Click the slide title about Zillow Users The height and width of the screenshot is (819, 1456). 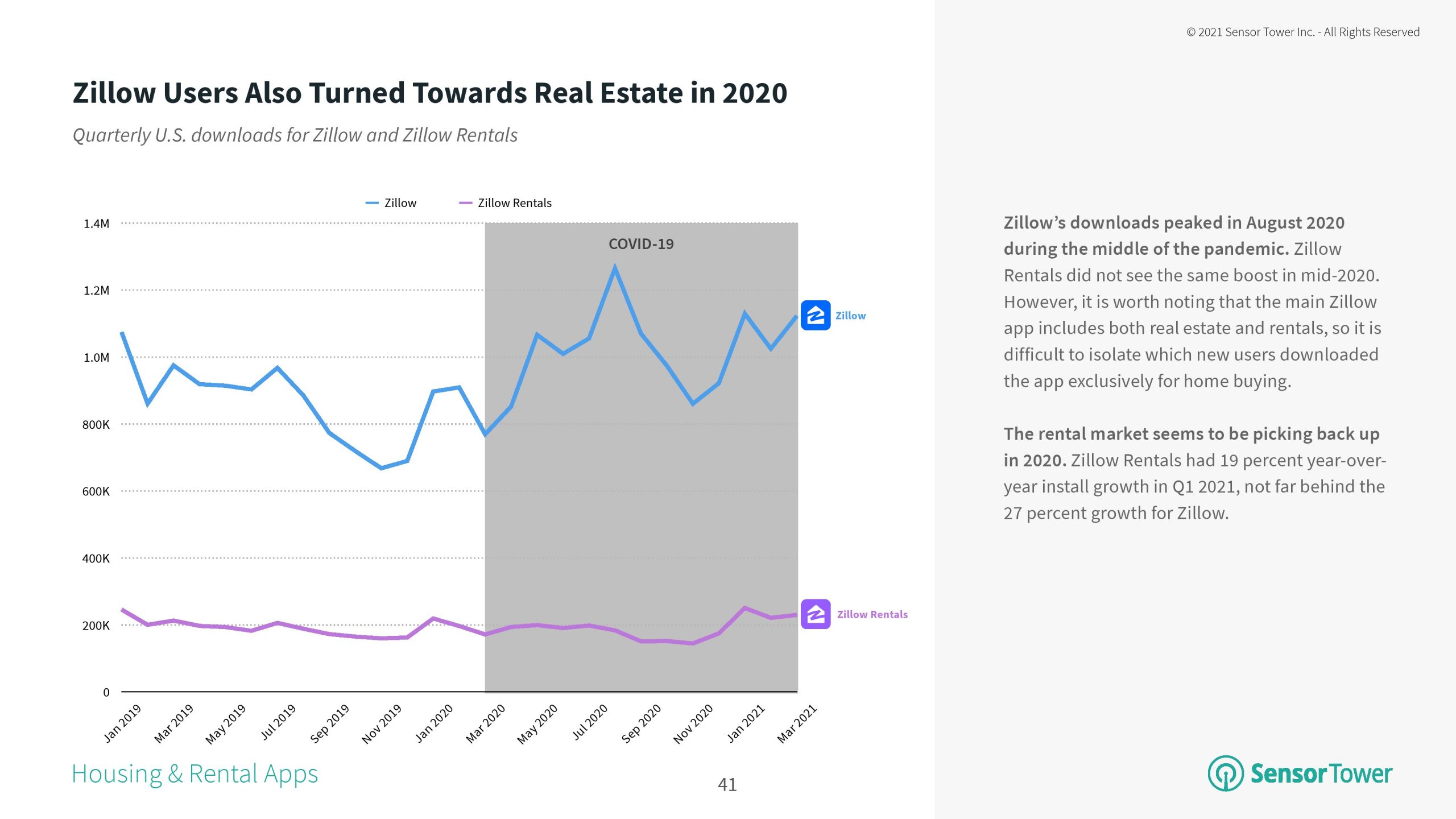[x=430, y=93]
